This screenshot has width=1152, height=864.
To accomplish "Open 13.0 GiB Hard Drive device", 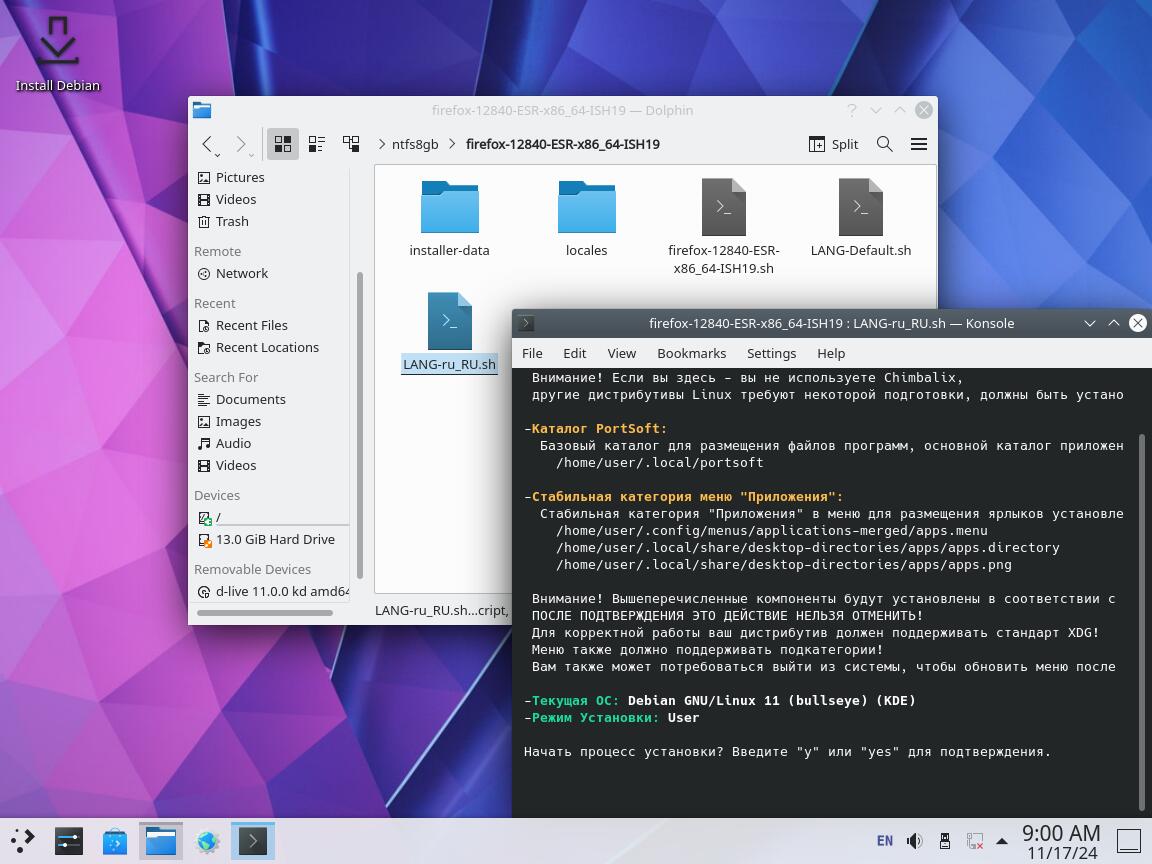I will tap(274, 539).
